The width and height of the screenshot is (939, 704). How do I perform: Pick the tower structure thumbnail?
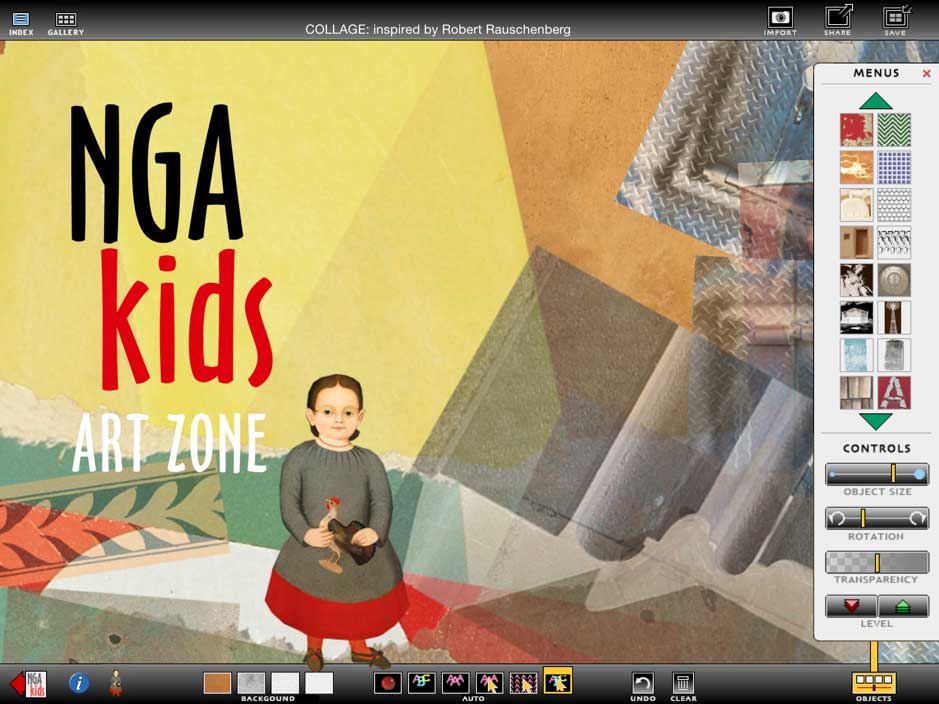894,317
